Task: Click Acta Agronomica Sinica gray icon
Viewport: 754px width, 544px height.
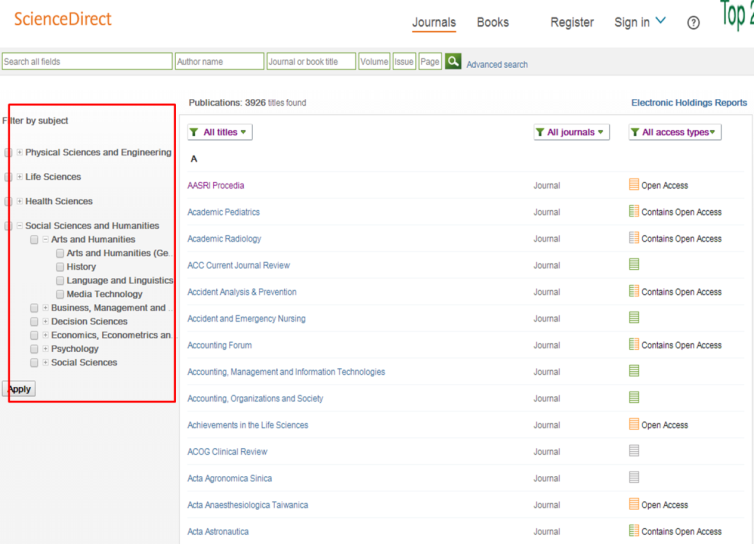Action: 634,477
